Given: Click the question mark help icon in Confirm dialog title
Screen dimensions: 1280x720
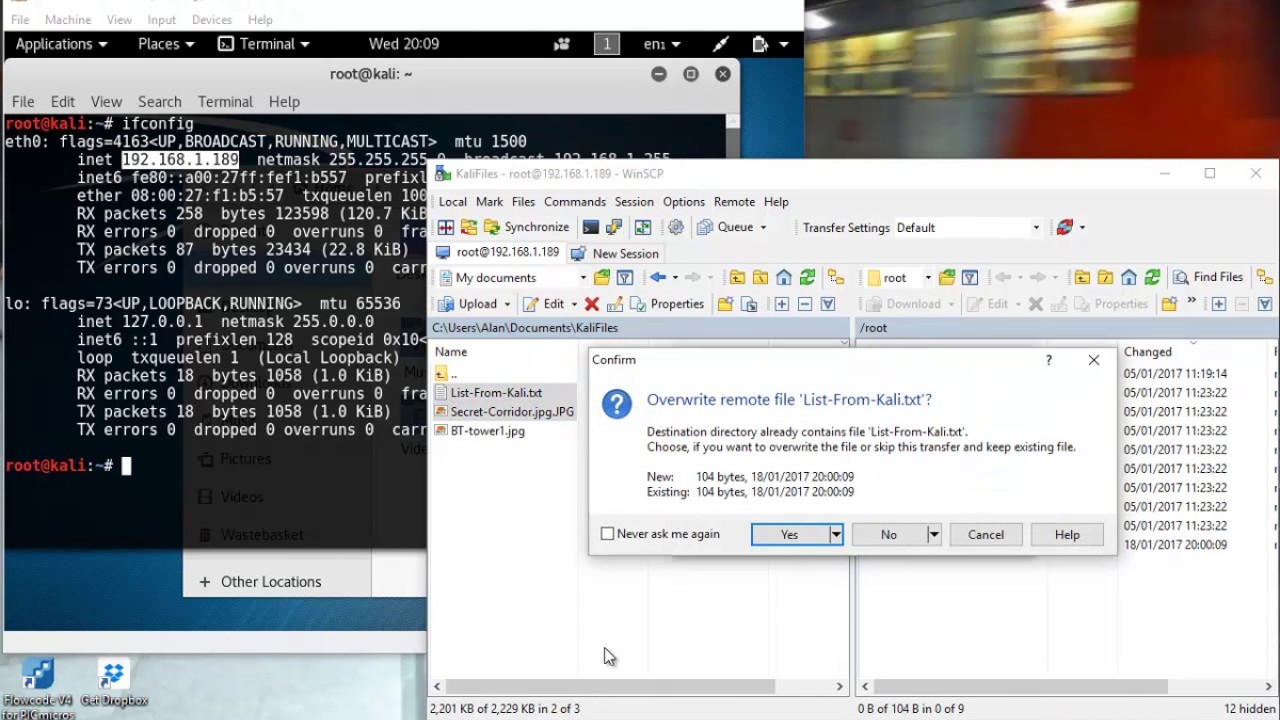Looking at the screenshot, I should pos(1049,360).
